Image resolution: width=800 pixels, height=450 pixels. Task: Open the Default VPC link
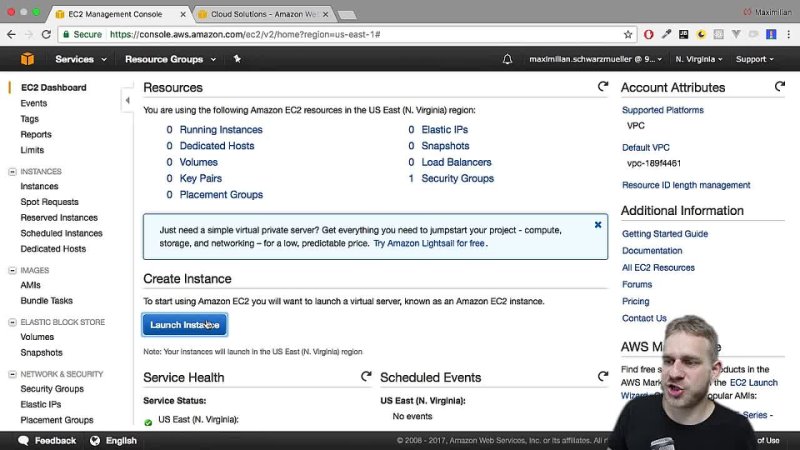coord(645,147)
